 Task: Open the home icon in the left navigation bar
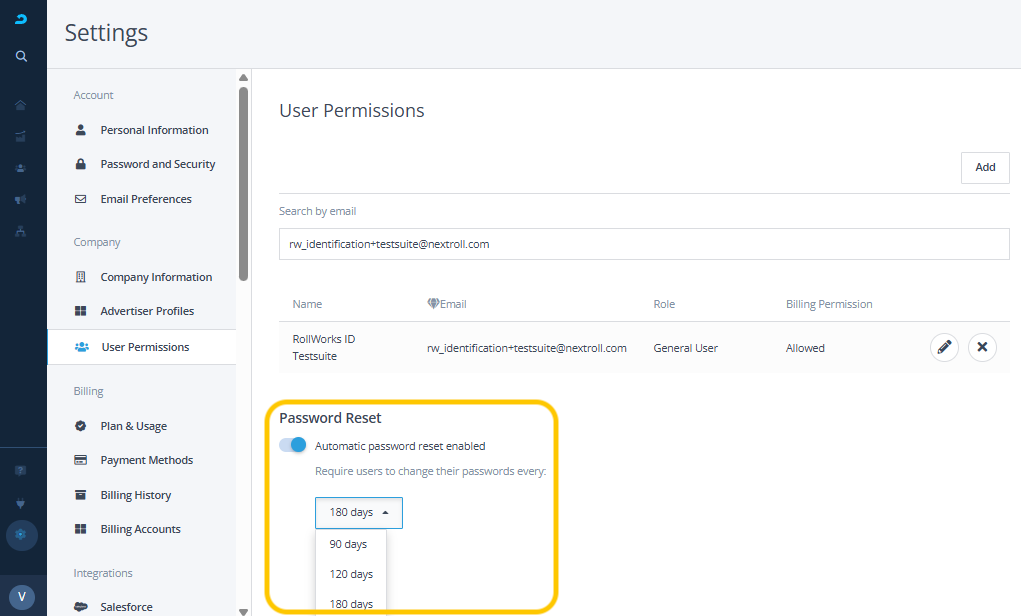coord(21,105)
